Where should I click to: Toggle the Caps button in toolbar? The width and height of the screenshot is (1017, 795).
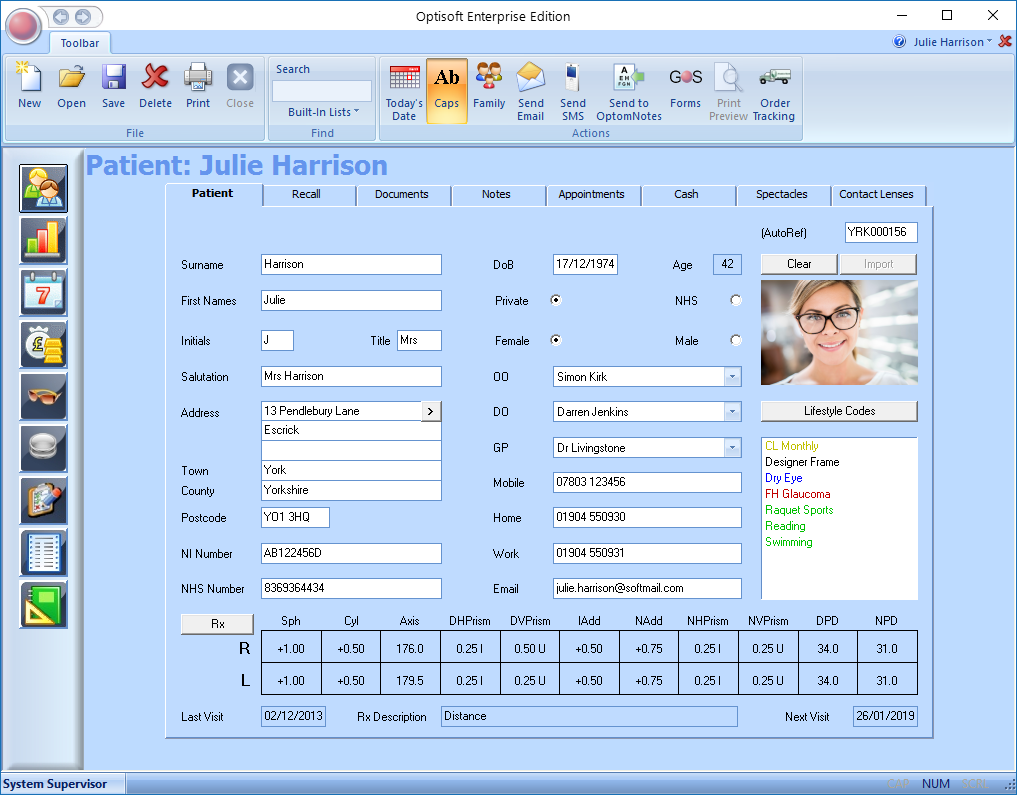[x=447, y=89]
